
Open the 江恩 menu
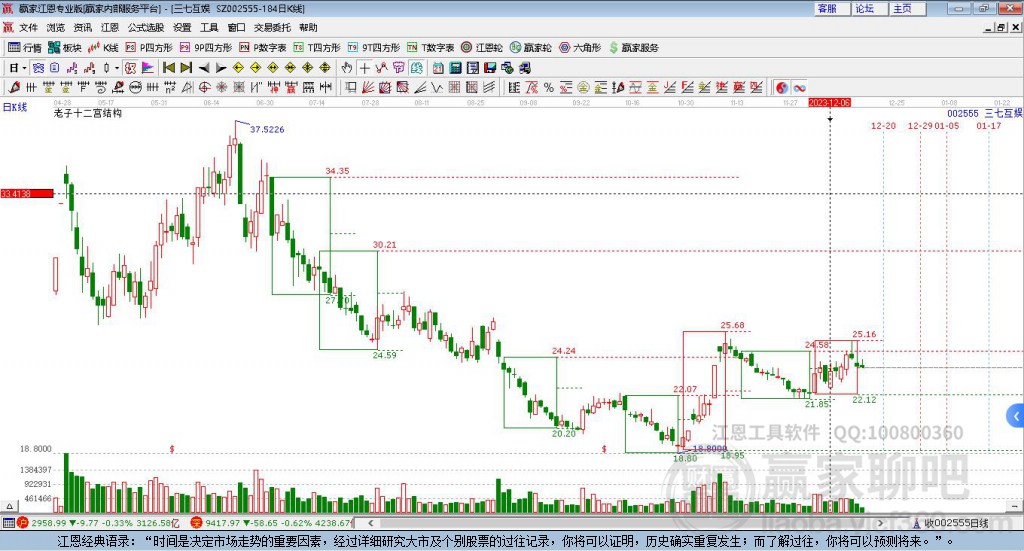[110, 27]
